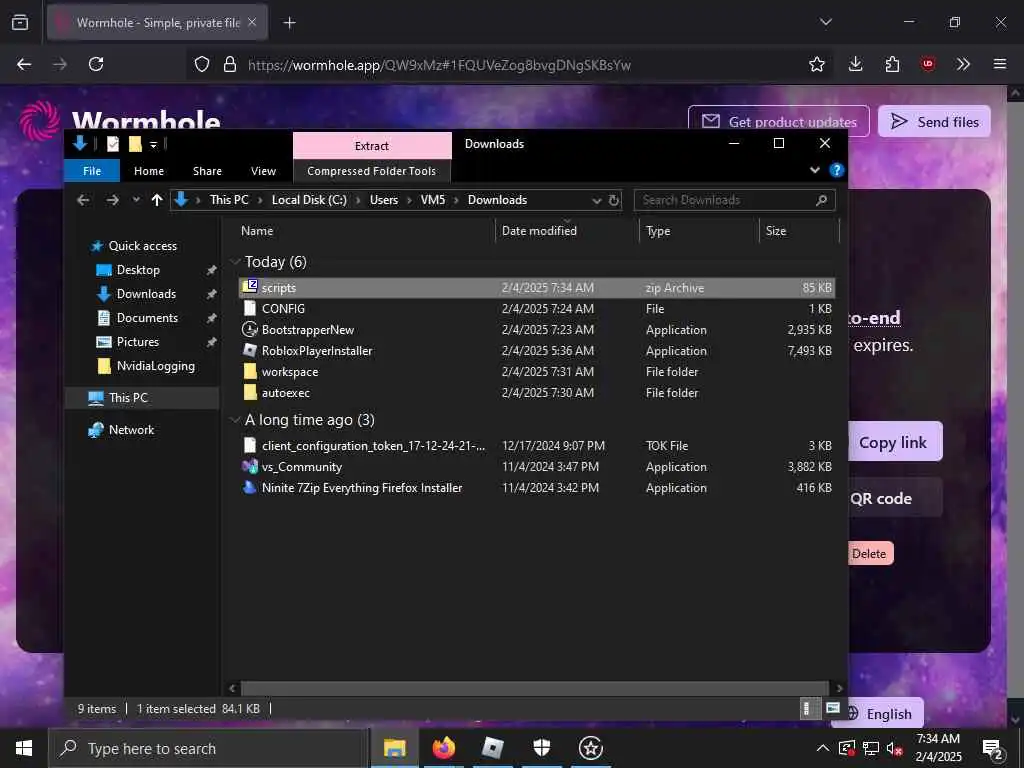1024x768 pixels.
Task: Select the Wormhole browser tab
Action: pos(157,23)
